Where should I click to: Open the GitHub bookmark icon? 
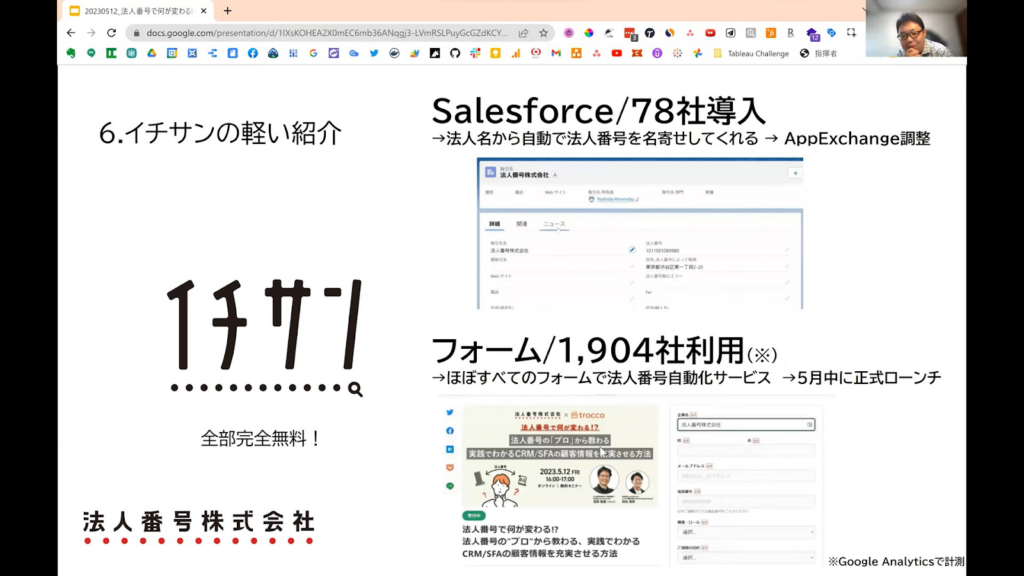click(455, 53)
